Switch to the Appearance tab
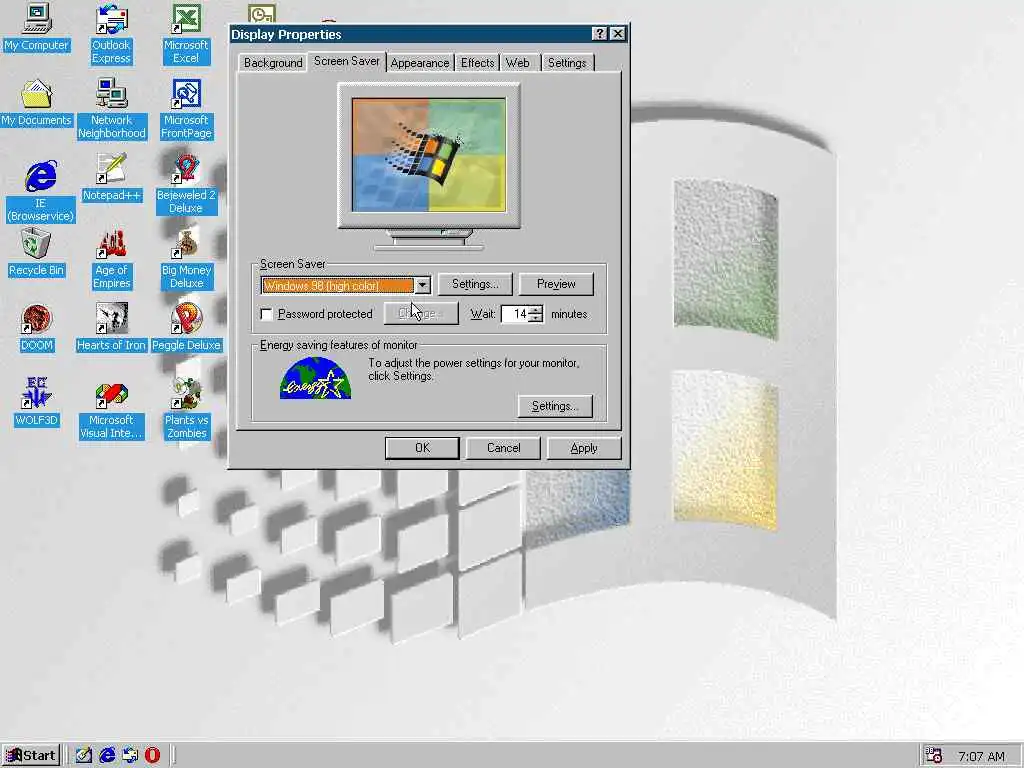1024x768 pixels. point(420,63)
